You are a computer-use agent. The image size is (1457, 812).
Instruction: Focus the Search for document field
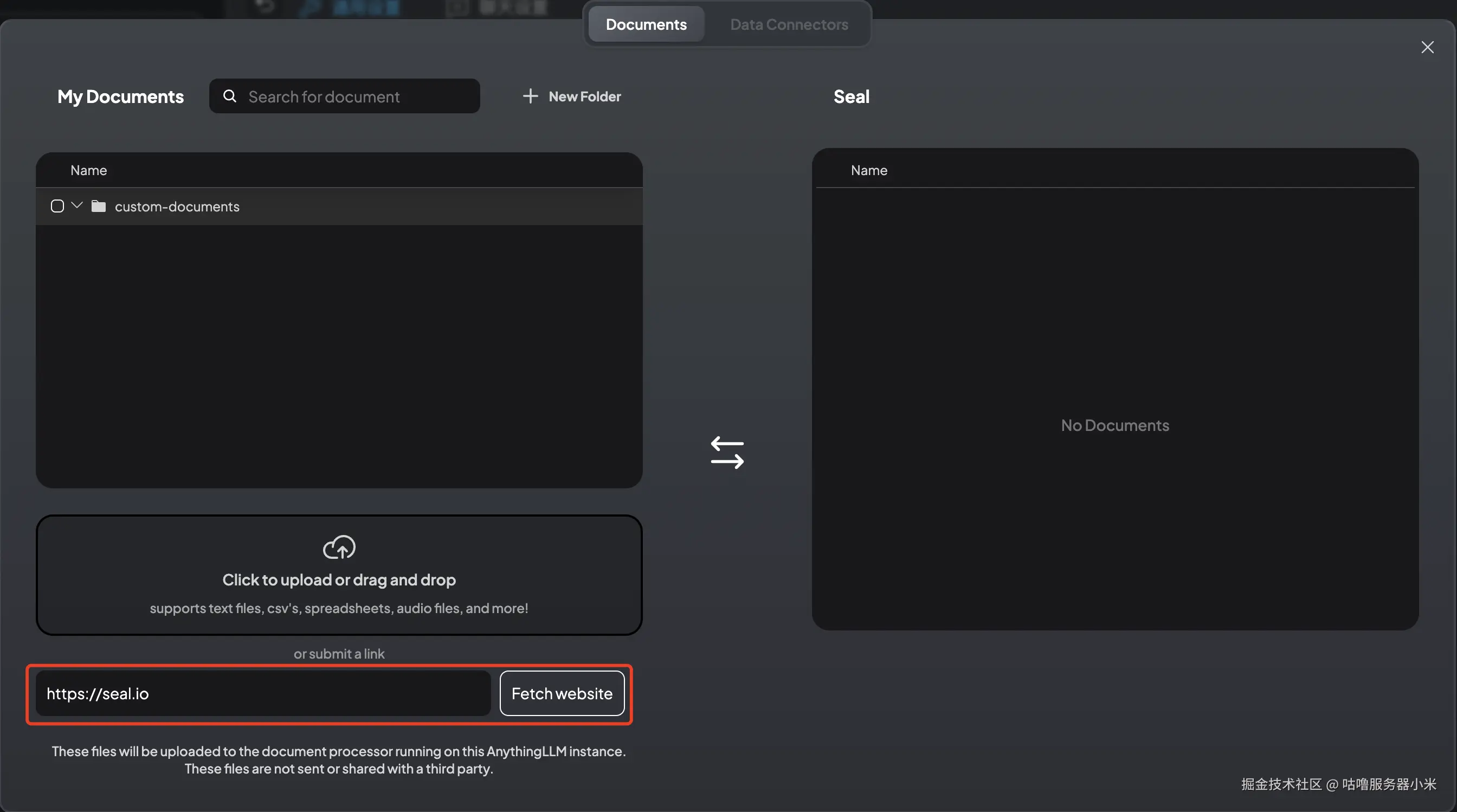click(356, 96)
